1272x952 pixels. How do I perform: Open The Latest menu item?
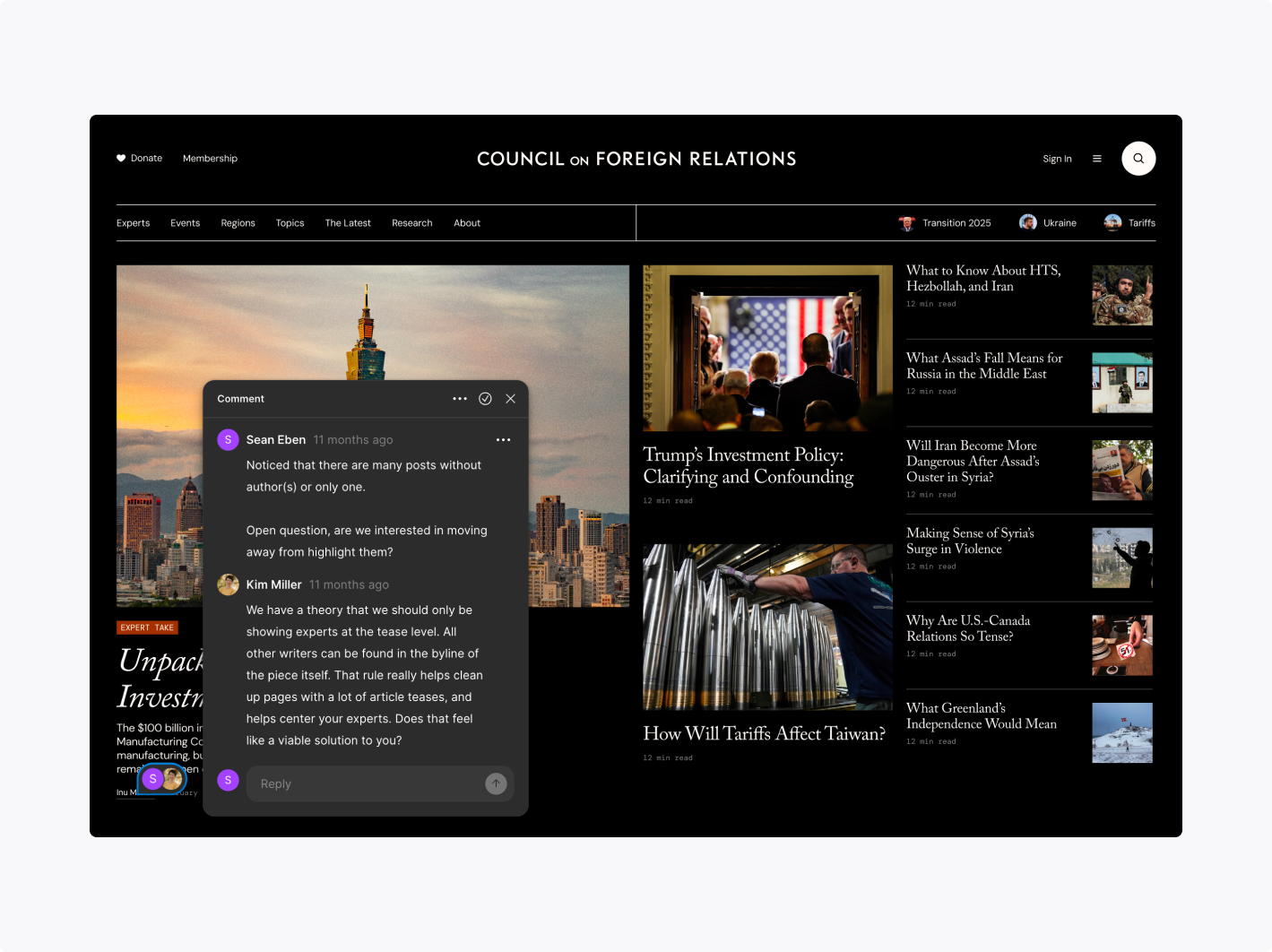tap(348, 223)
